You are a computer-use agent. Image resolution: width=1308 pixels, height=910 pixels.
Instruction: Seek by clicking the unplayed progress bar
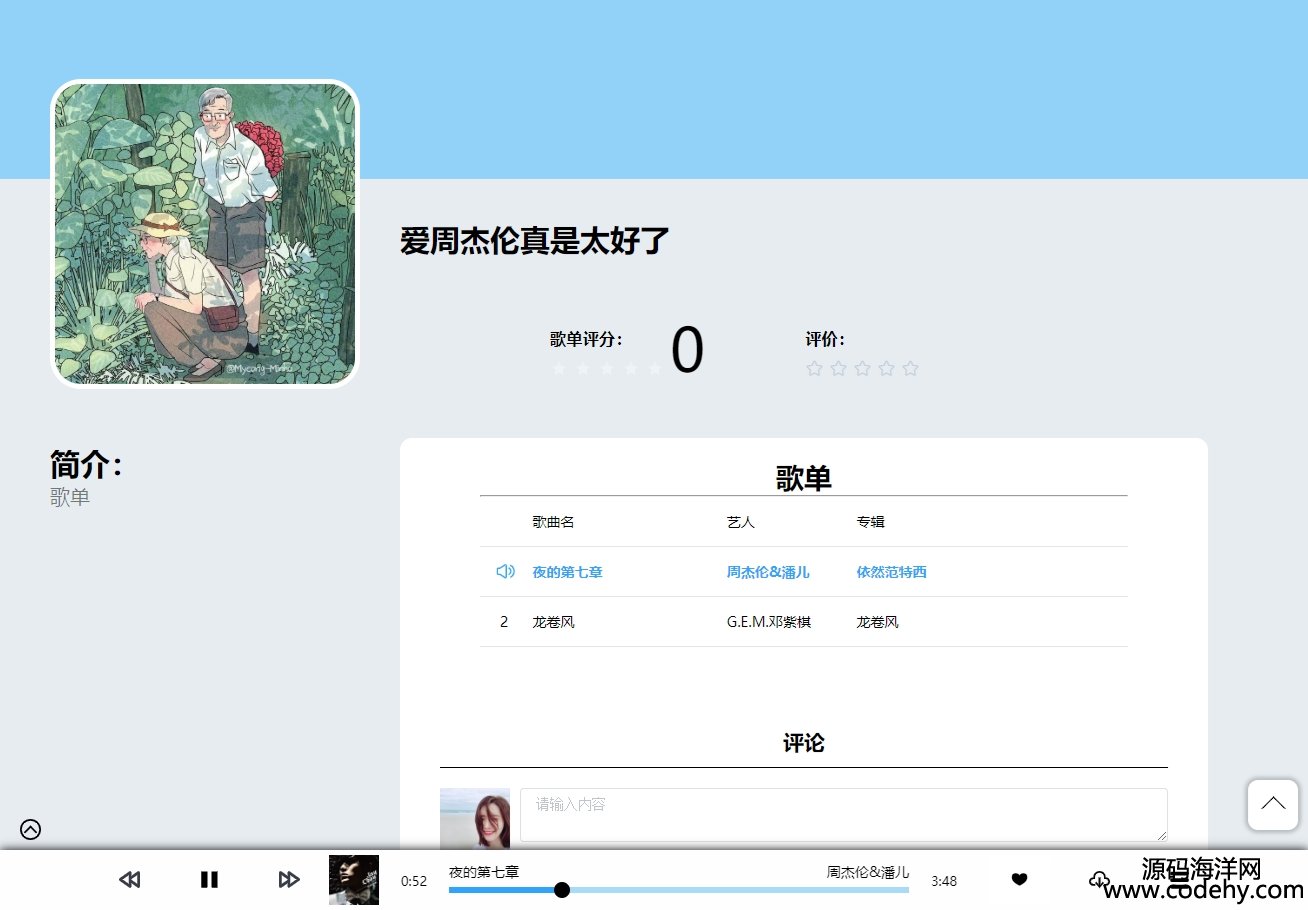click(x=740, y=890)
